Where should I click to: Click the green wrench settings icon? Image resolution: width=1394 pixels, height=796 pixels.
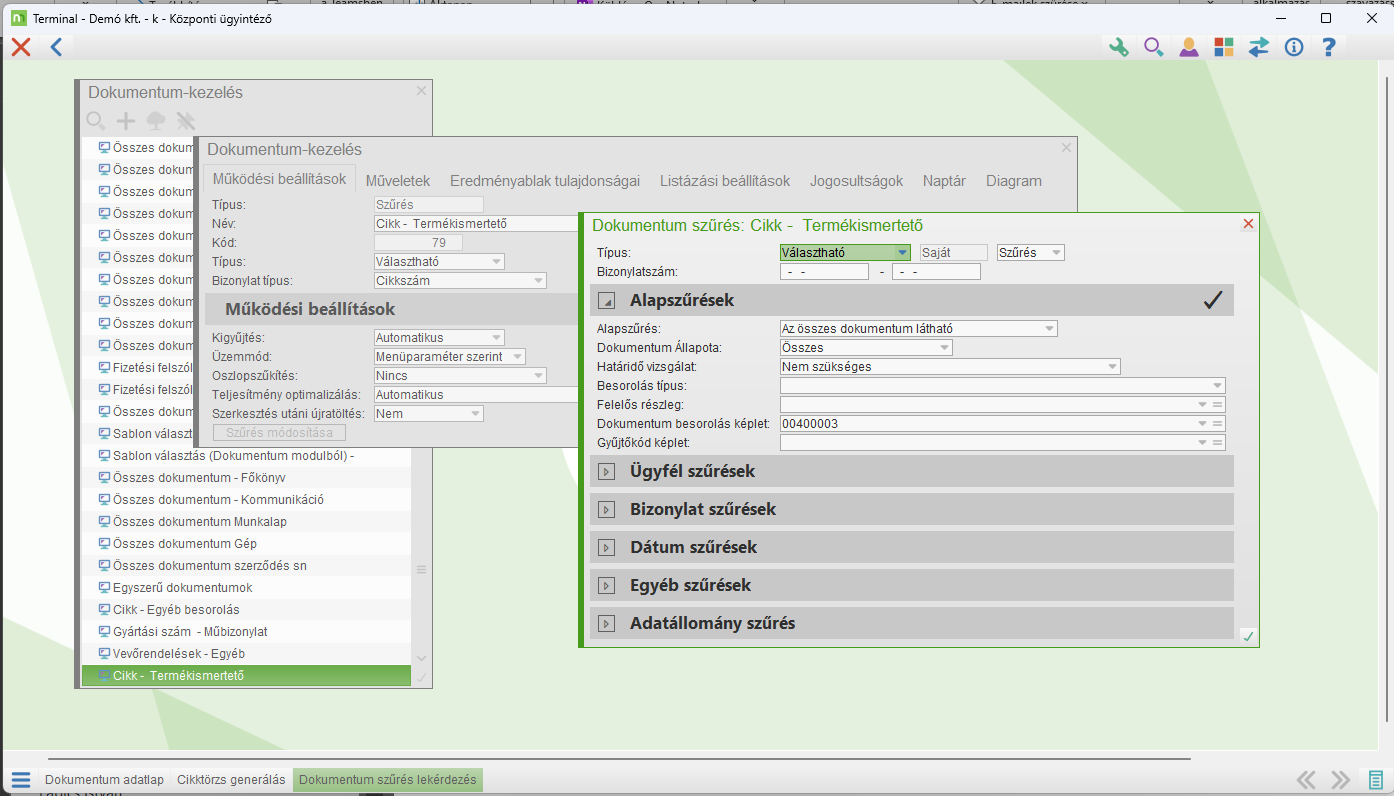tap(1119, 47)
